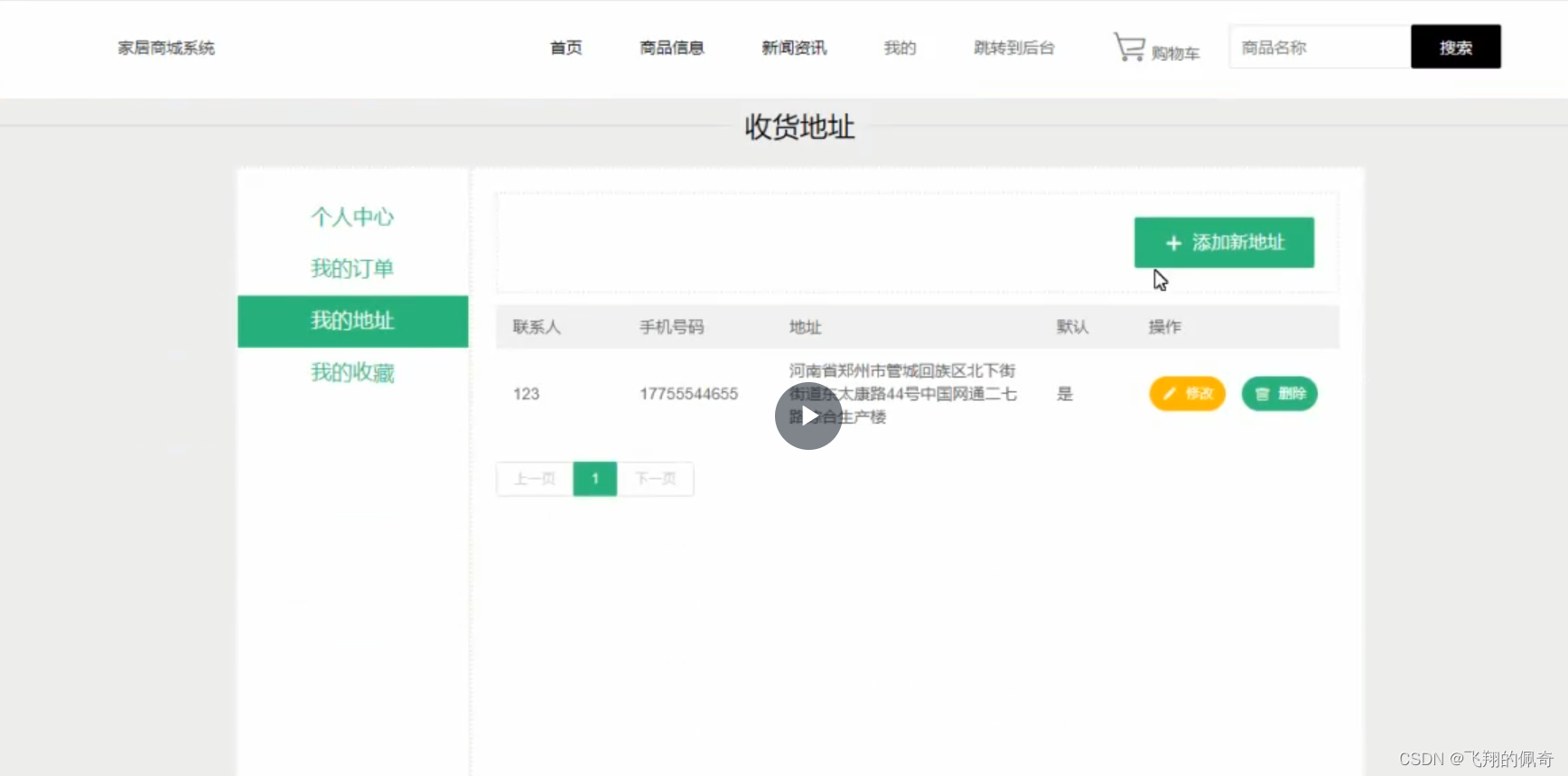Go to previous page 上一页
The image size is (1568, 776).
coord(535,479)
